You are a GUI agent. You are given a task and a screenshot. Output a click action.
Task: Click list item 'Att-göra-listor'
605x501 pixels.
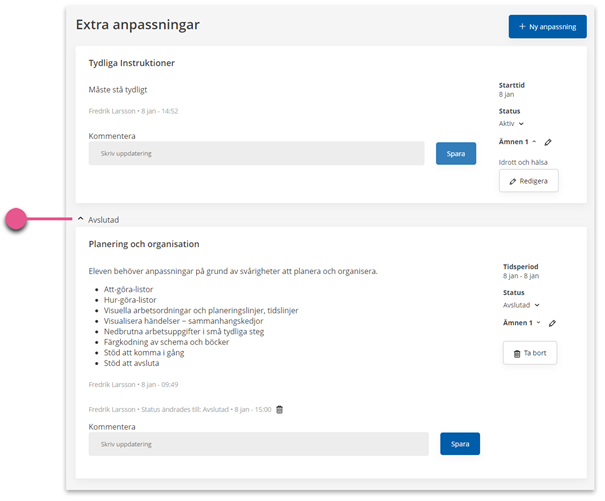128,289
